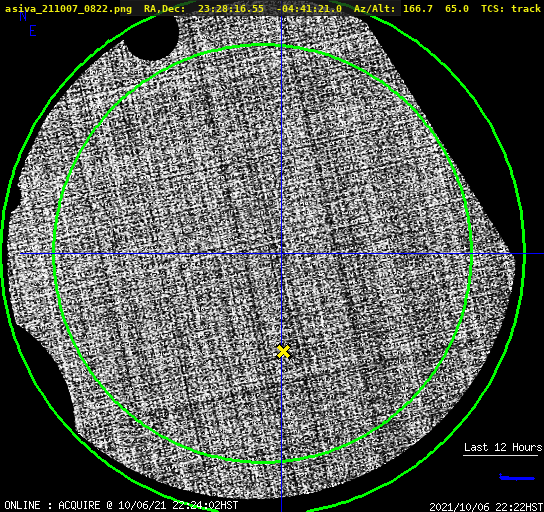Click the blue N north compass label
The width and height of the screenshot is (544, 512).
pos(23,16)
